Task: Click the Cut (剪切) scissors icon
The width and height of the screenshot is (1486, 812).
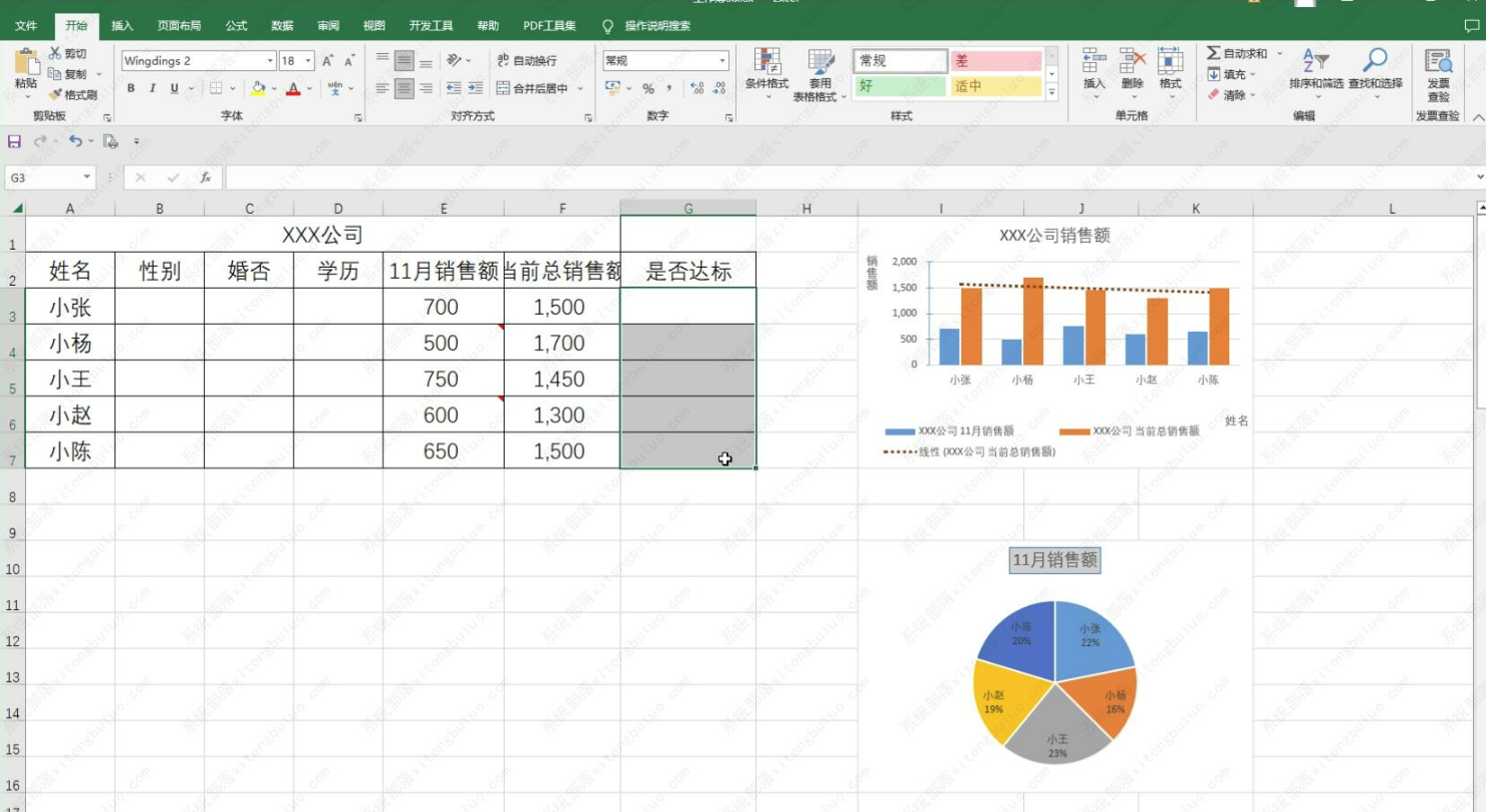Action: (x=55, y=53)
